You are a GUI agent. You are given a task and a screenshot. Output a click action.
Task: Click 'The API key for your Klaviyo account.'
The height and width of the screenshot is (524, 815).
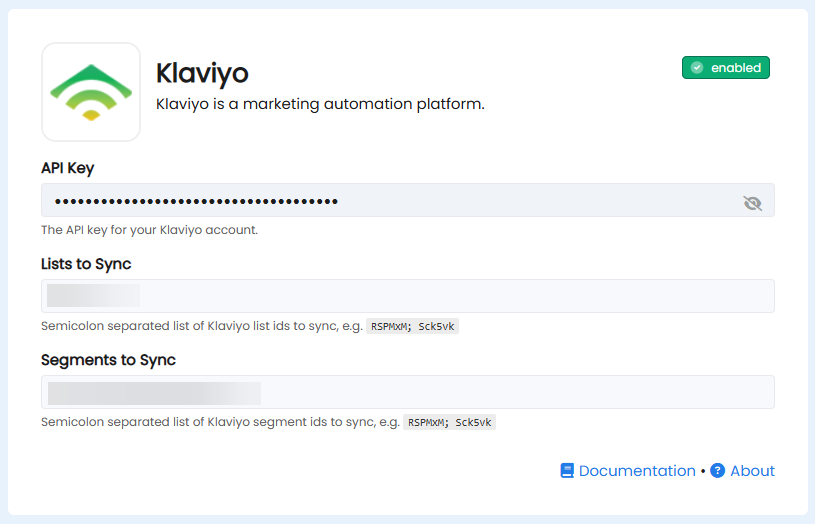(150, 230)
